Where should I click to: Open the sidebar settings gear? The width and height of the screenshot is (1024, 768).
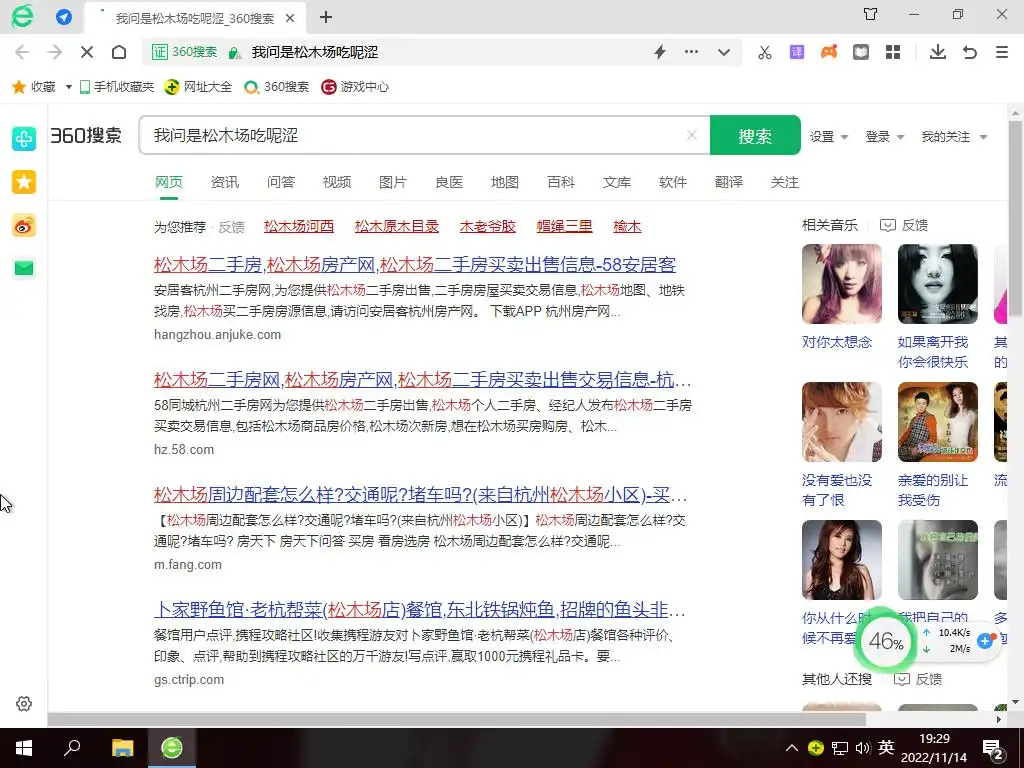click(x=24, y=704)
